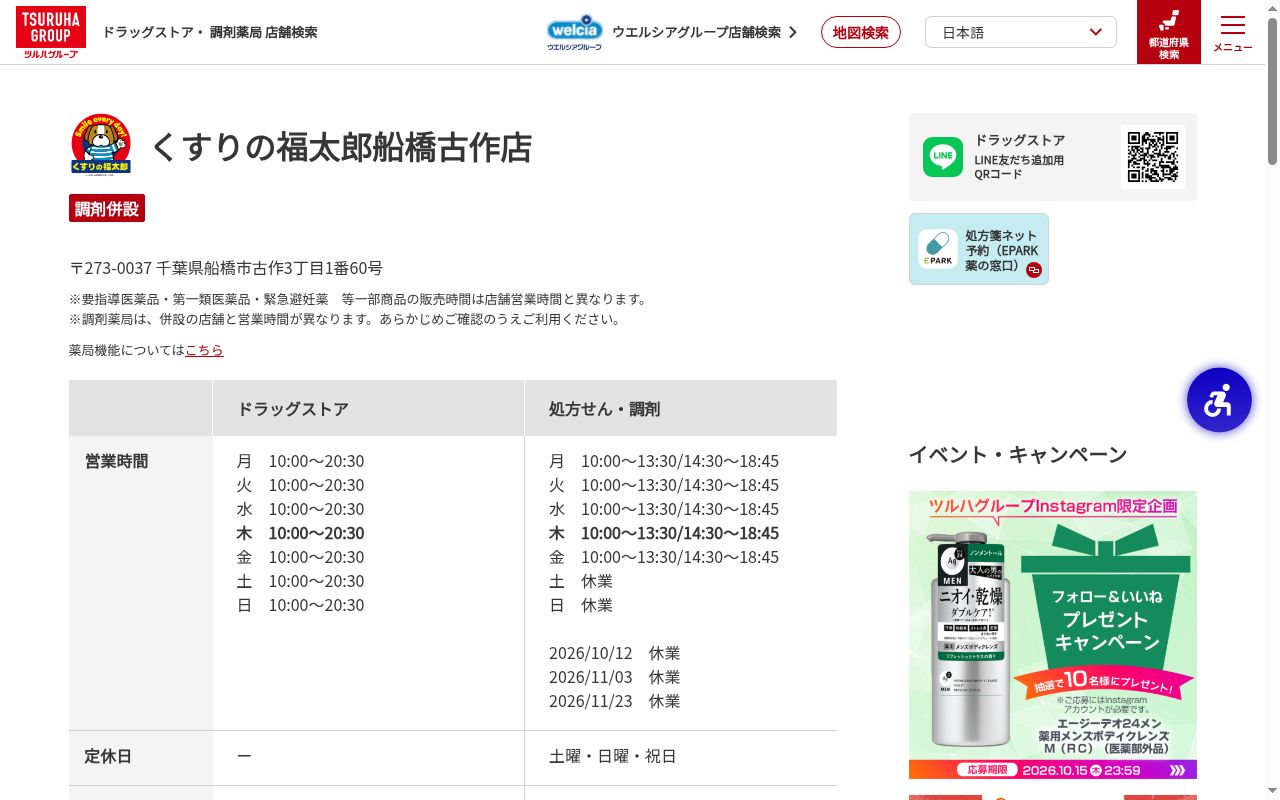This screenshot has height=800, width=1280.
Task: Click the chevron after ウエルシアグループ店舗検索
Action: 793,32
